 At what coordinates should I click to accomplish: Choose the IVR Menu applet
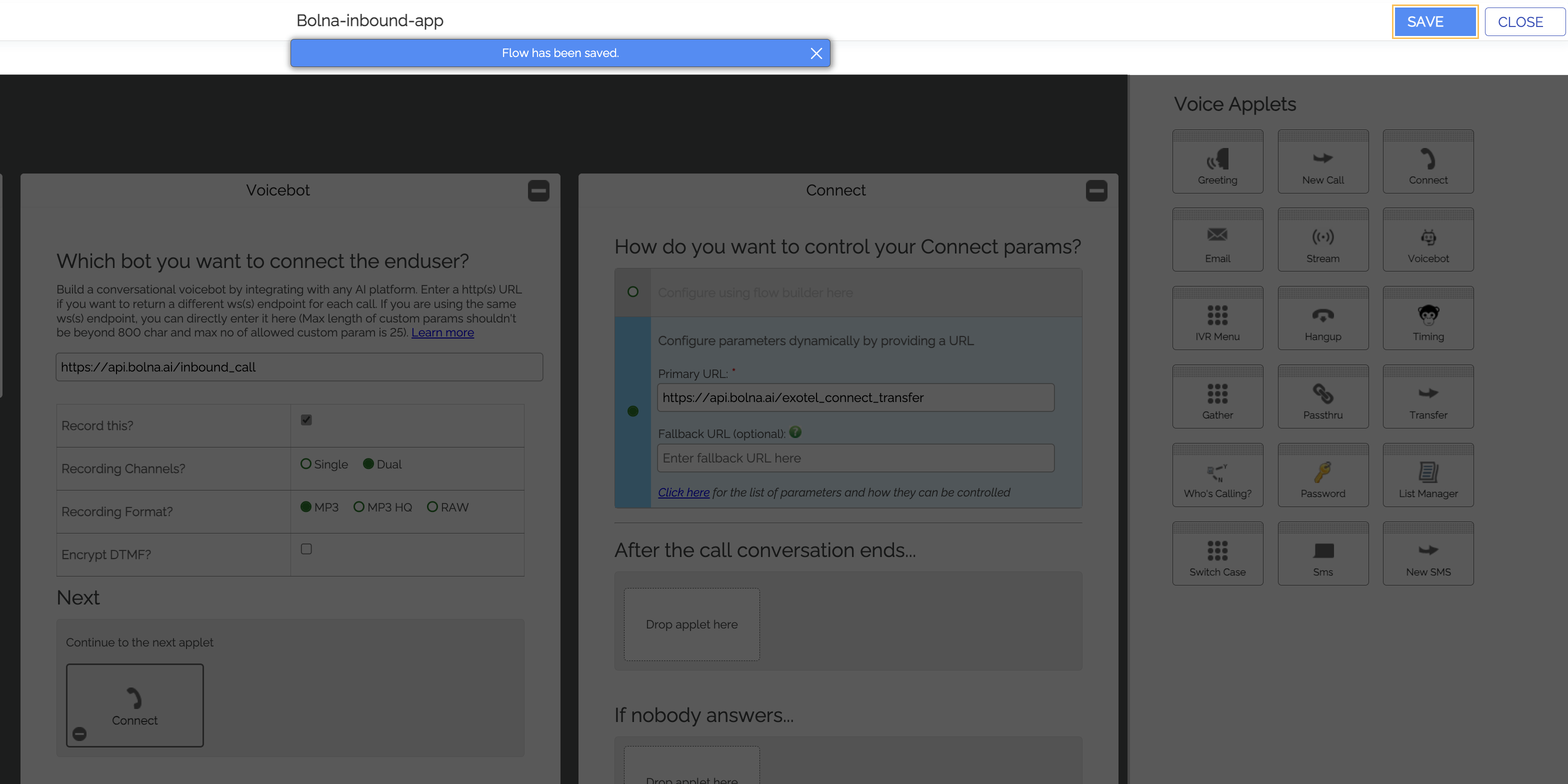click(1217, 317)
